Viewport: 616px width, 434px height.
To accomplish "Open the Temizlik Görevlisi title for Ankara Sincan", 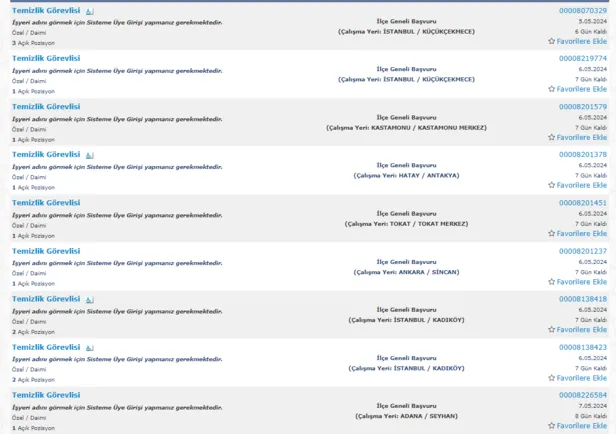I will coord(46,250).
